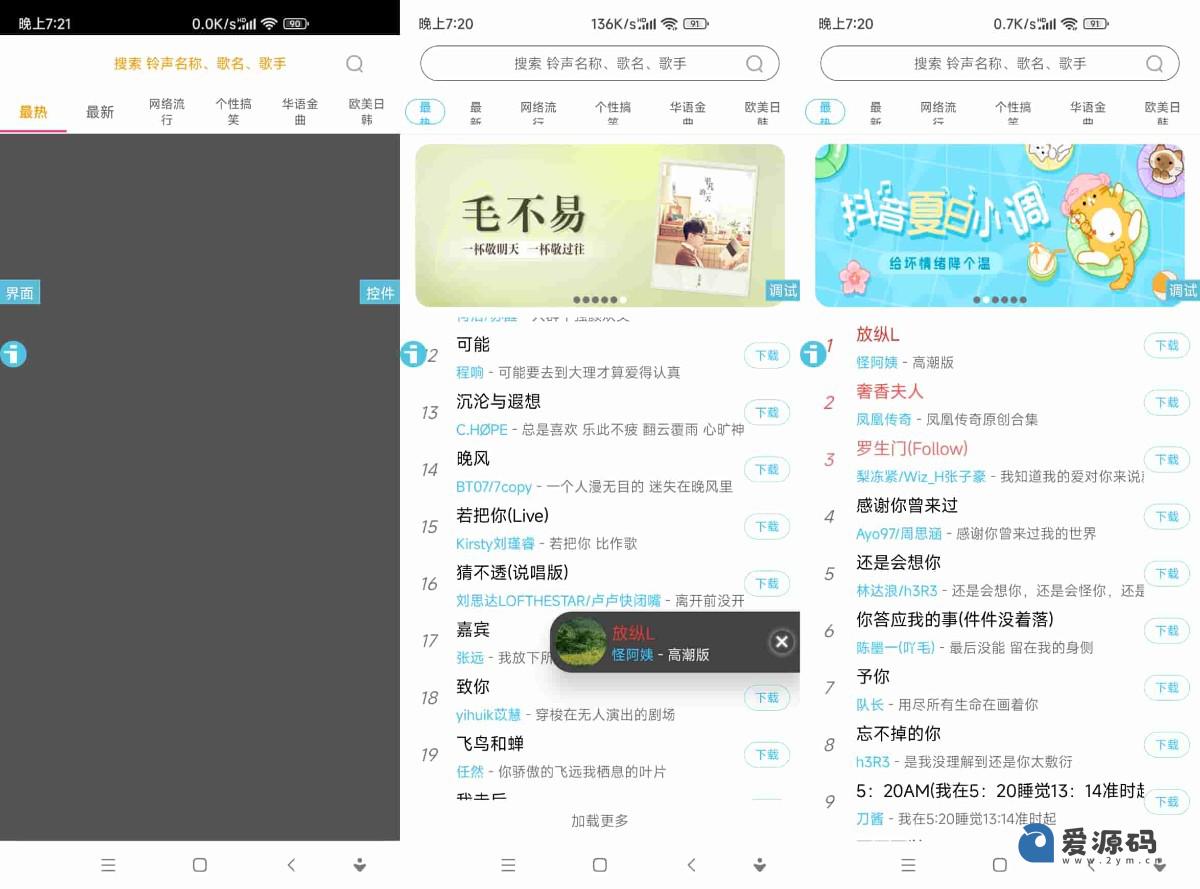This screenshot has height=889, width=1200.
Task: Open 欧美日韩 tab on the gray screen
Action: click(x=367, y=112)
